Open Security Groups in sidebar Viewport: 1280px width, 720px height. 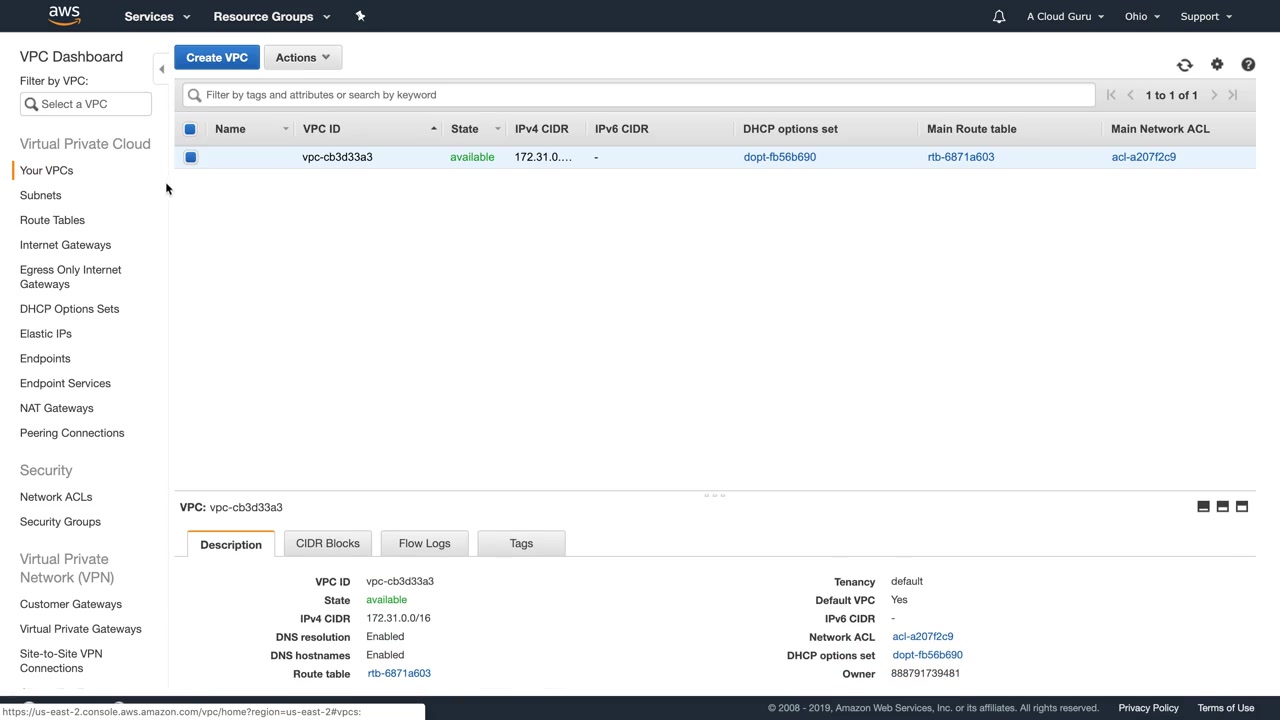(x=60, y=522)
